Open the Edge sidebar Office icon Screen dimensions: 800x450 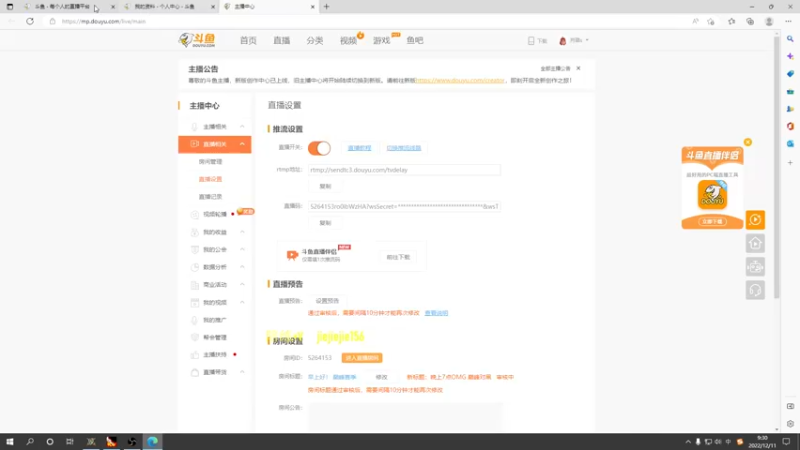790,126
